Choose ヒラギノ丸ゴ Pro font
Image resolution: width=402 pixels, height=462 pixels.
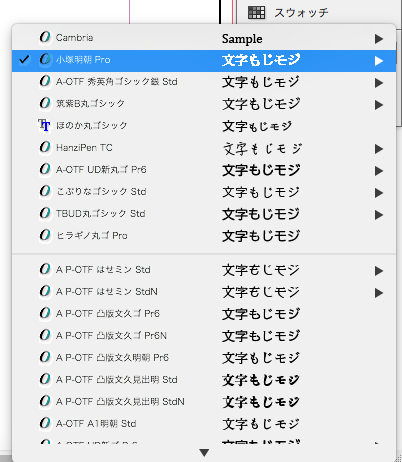point(204,236)
